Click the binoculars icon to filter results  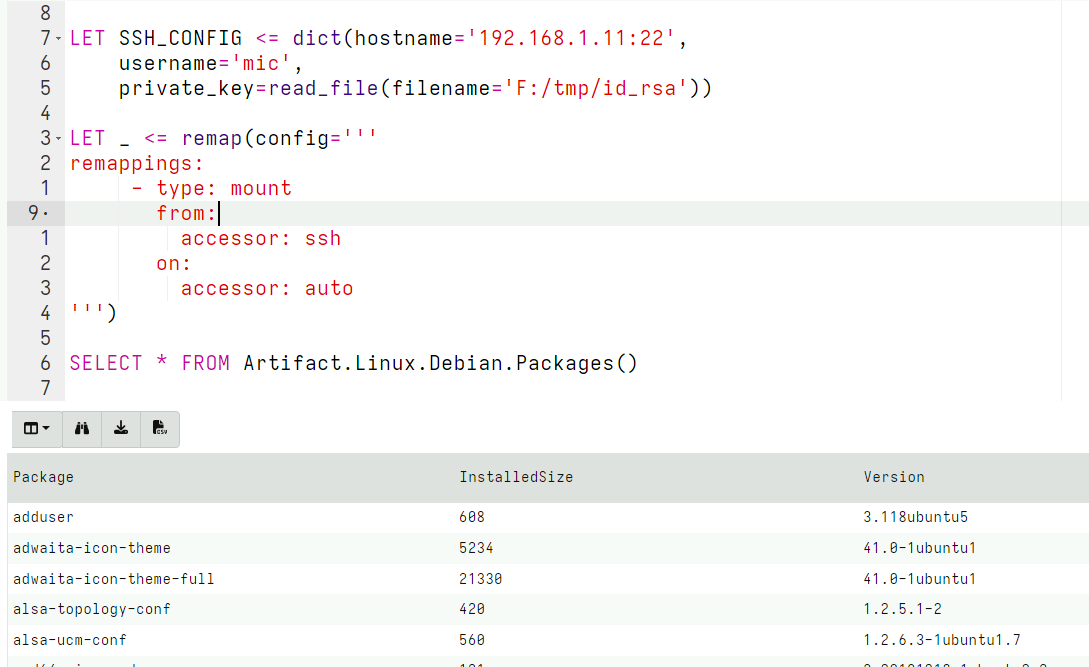81,428
